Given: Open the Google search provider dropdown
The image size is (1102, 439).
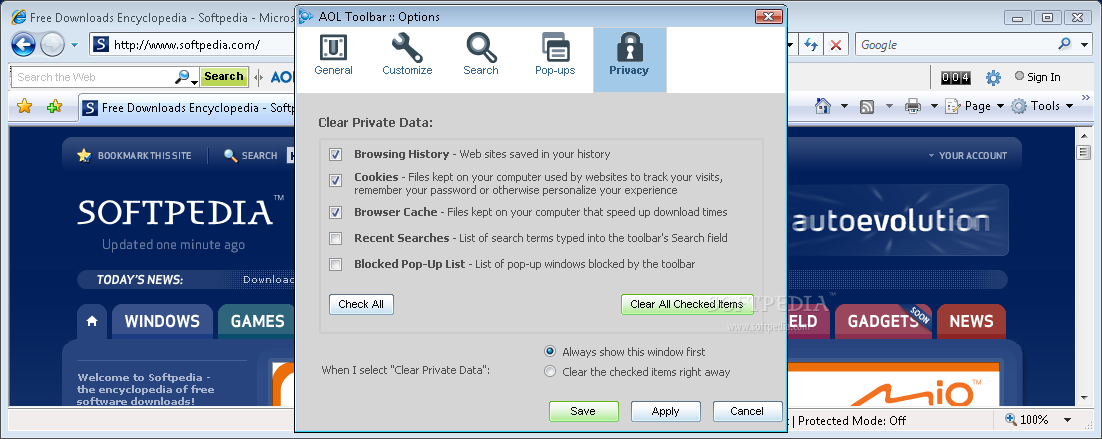Looking at the screenshot, I should pyautogui.click(x=1084, y=45).
